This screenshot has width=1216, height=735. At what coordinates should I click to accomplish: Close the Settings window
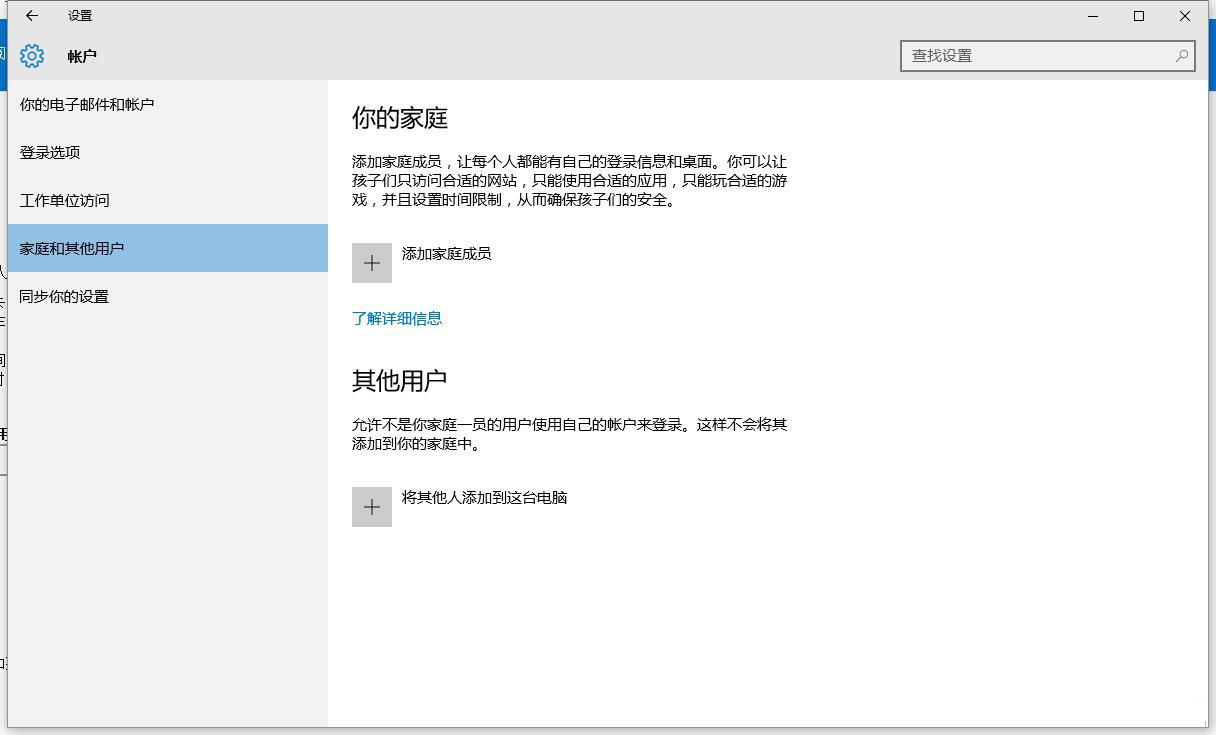[x=1185, y=16]
